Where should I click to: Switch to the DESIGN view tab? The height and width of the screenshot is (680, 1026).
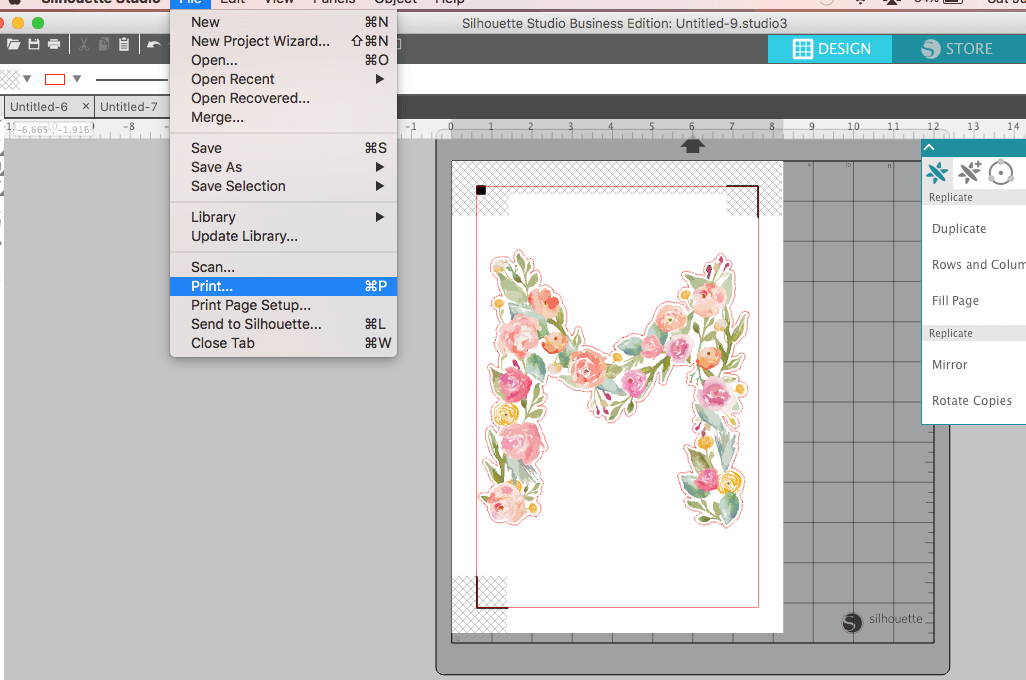point(830,49)
